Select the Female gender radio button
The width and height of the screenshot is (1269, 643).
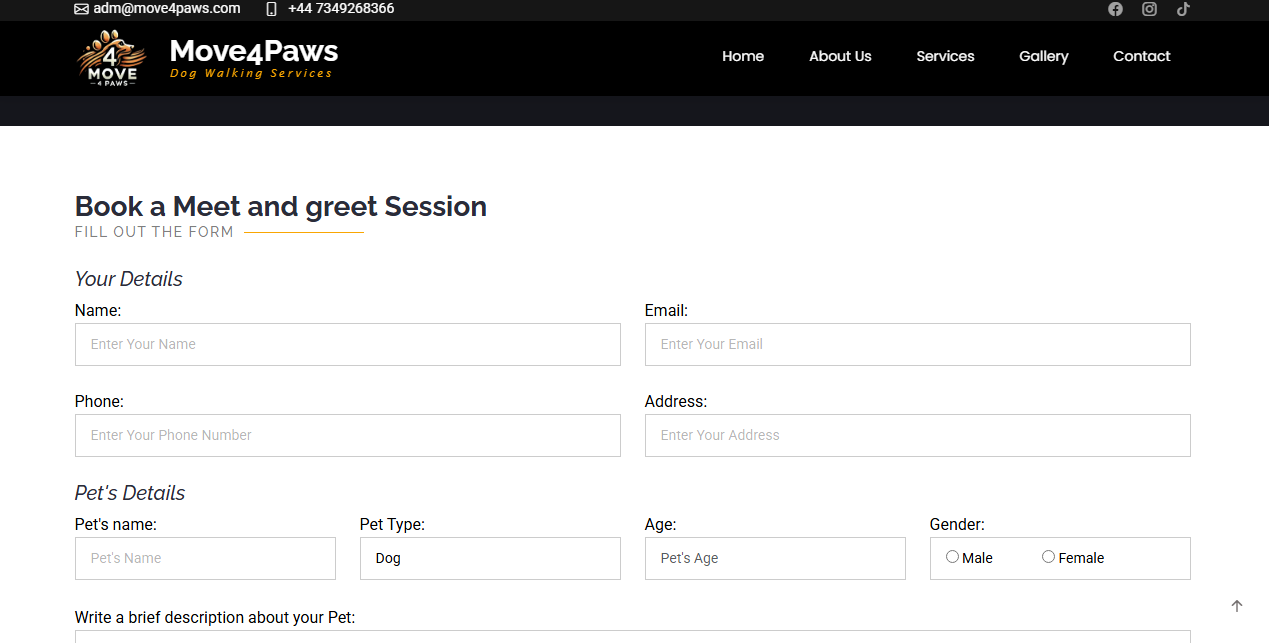pyautogui.click(x=1048, y=557)
